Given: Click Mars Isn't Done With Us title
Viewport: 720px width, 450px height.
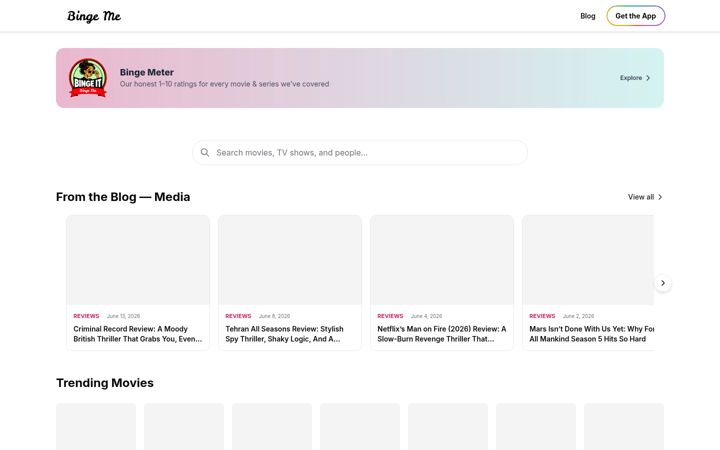Looking at the screenshot, I should coord(591,334).
